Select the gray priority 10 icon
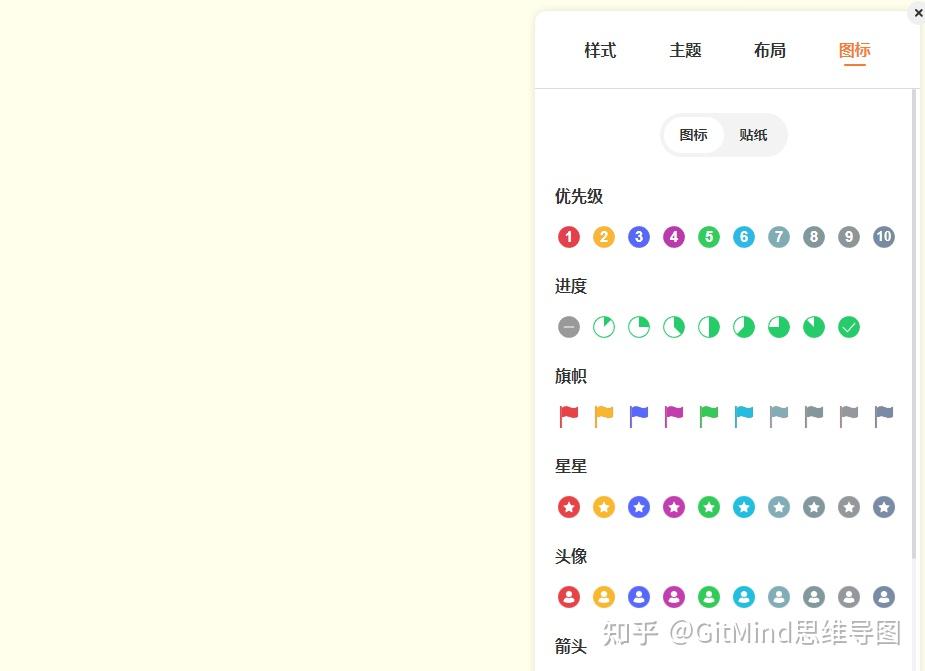Screen dimensions: 925x671 (x=883, y=237)
